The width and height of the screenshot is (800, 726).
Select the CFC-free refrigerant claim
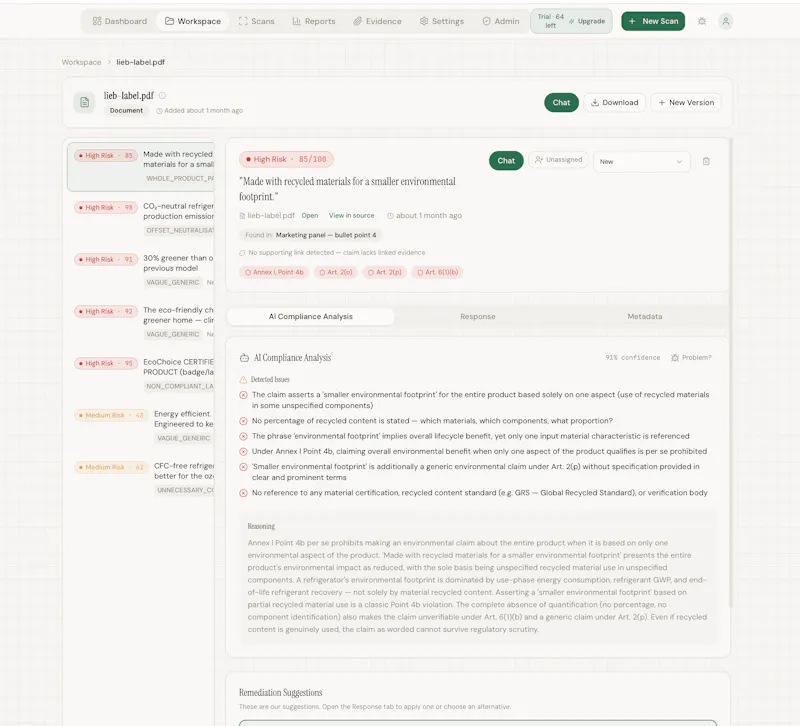(141, 479)
